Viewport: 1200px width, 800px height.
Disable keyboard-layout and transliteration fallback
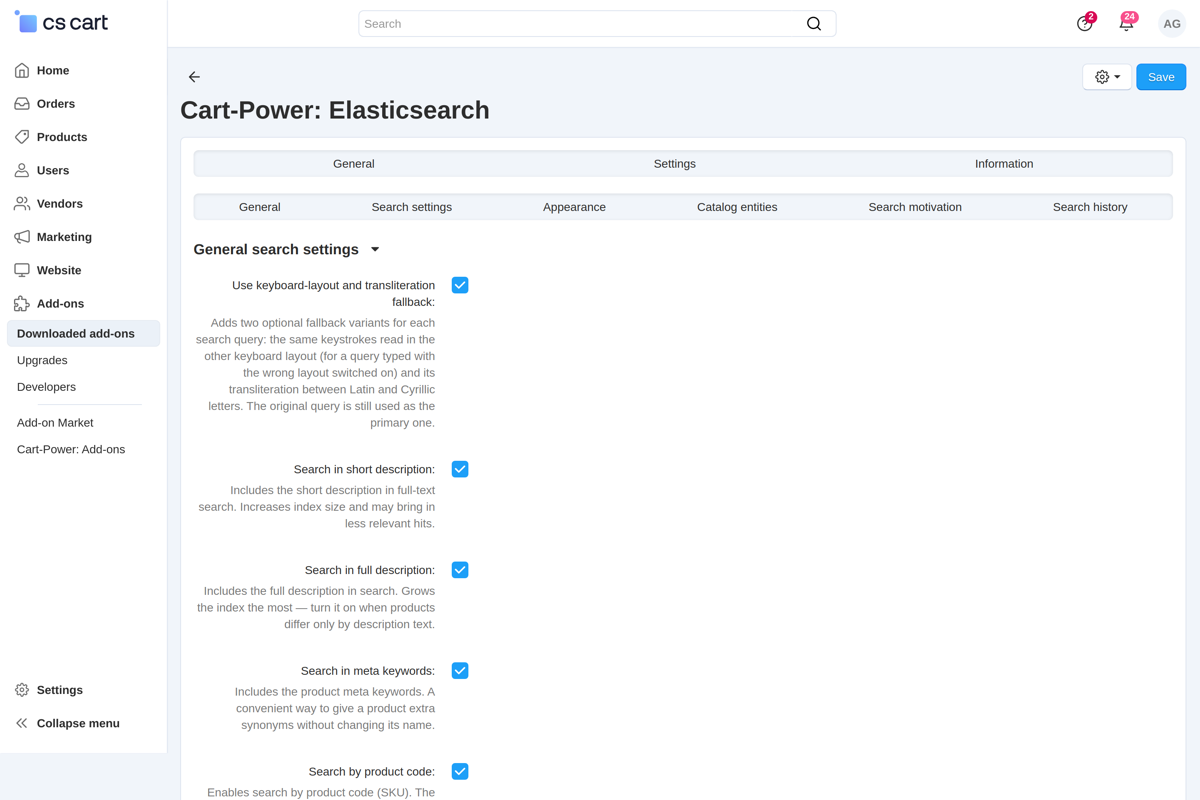click(460, 285)
